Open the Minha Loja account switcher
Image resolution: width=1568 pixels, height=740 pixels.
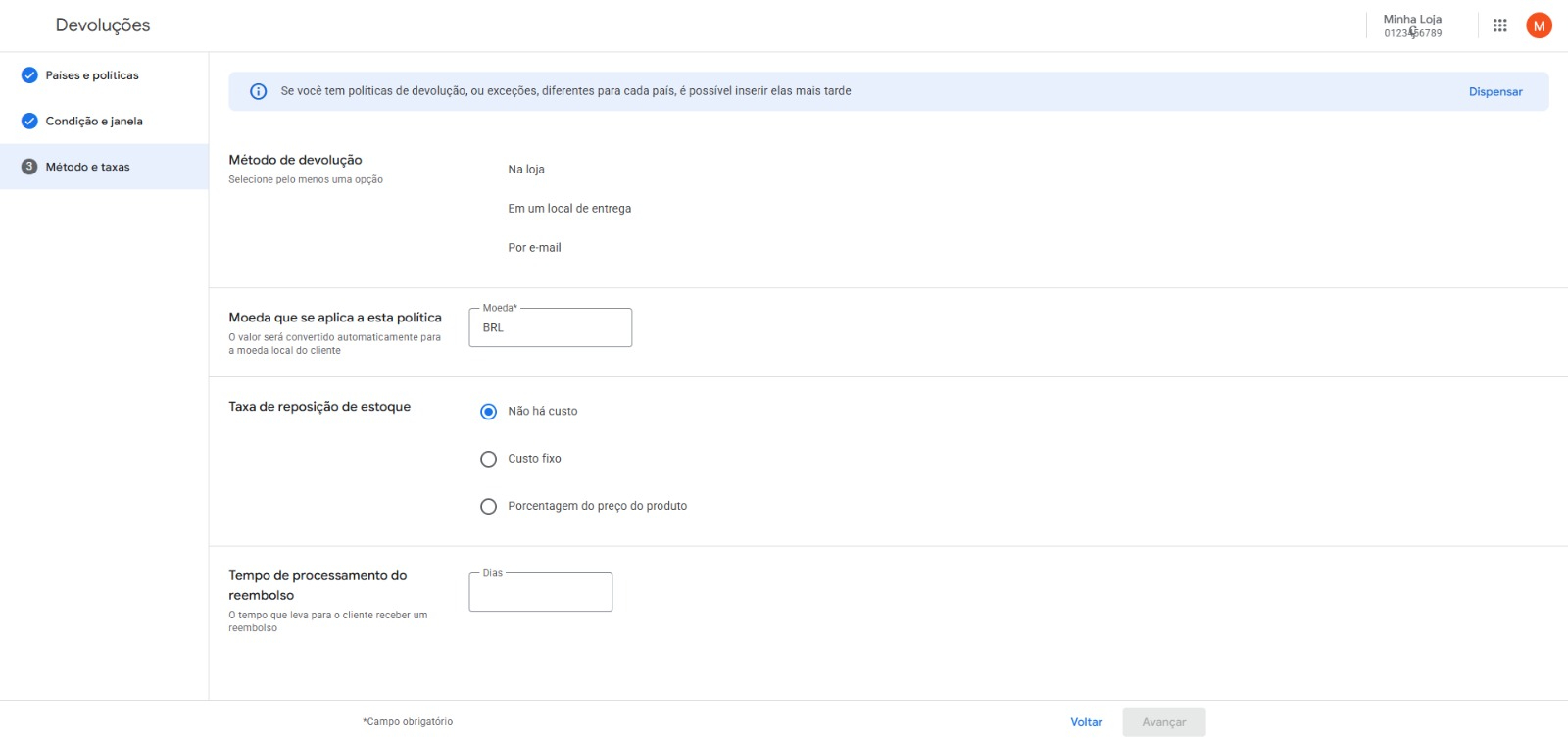(x=1412, y=25)
